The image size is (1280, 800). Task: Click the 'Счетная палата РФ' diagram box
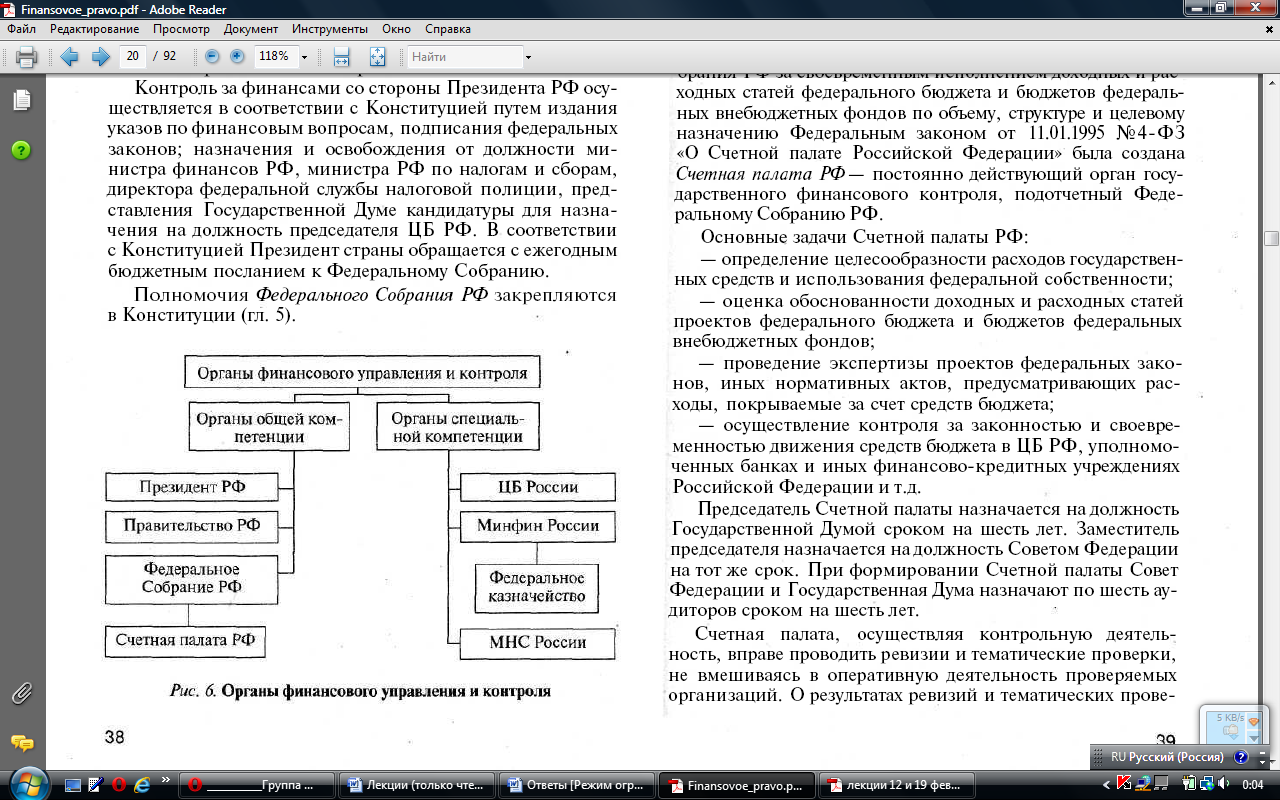pos(185,642)
